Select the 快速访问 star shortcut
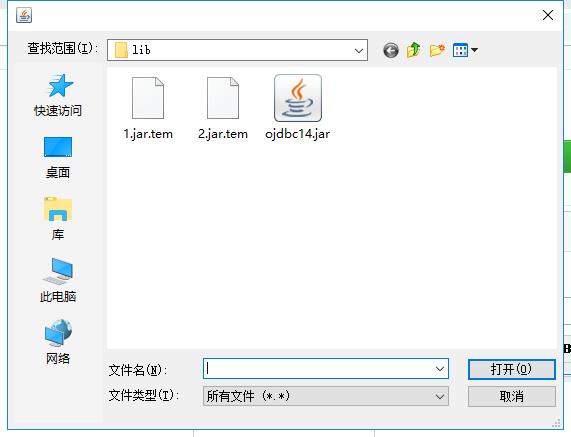 coord(58,95)
